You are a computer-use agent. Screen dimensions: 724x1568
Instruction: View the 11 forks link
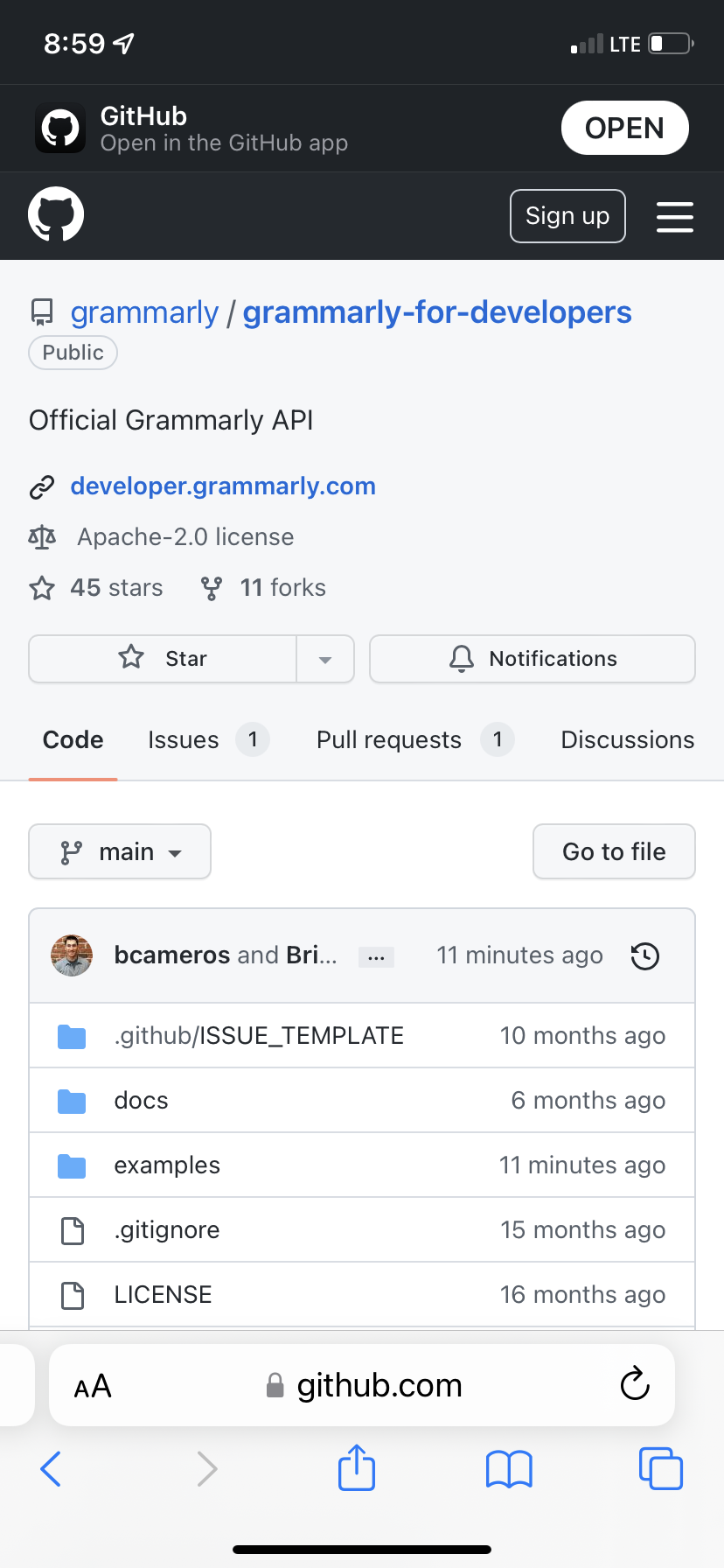[x=282, y=588]
